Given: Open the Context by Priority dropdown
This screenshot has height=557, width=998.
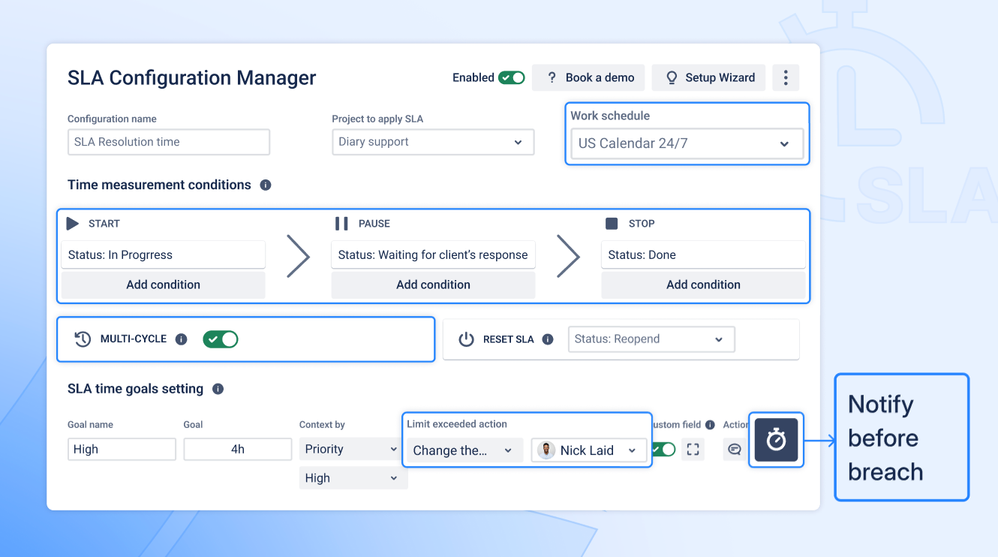Looking at the screenshot, I should (x=351, y=449).
